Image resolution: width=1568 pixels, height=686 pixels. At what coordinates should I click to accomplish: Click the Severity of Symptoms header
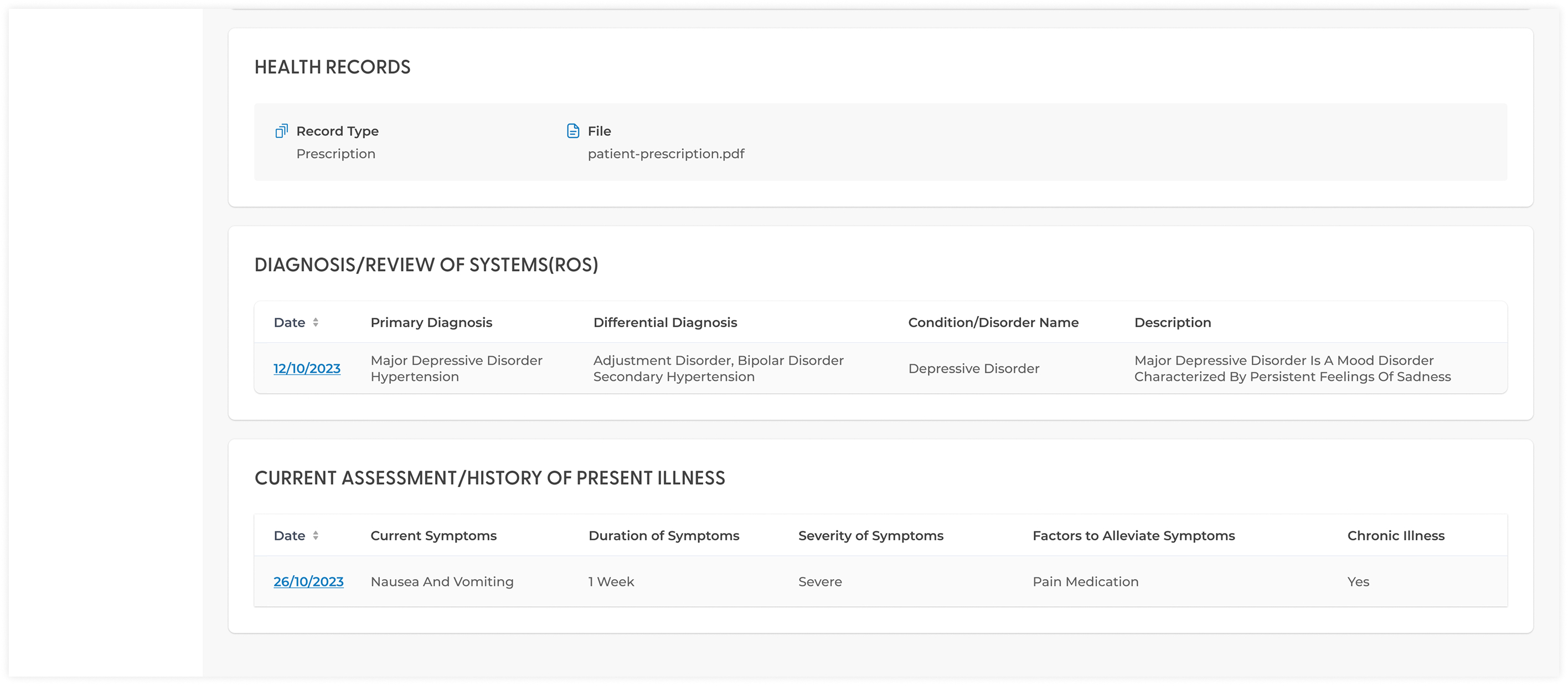[x=870, y=535]
